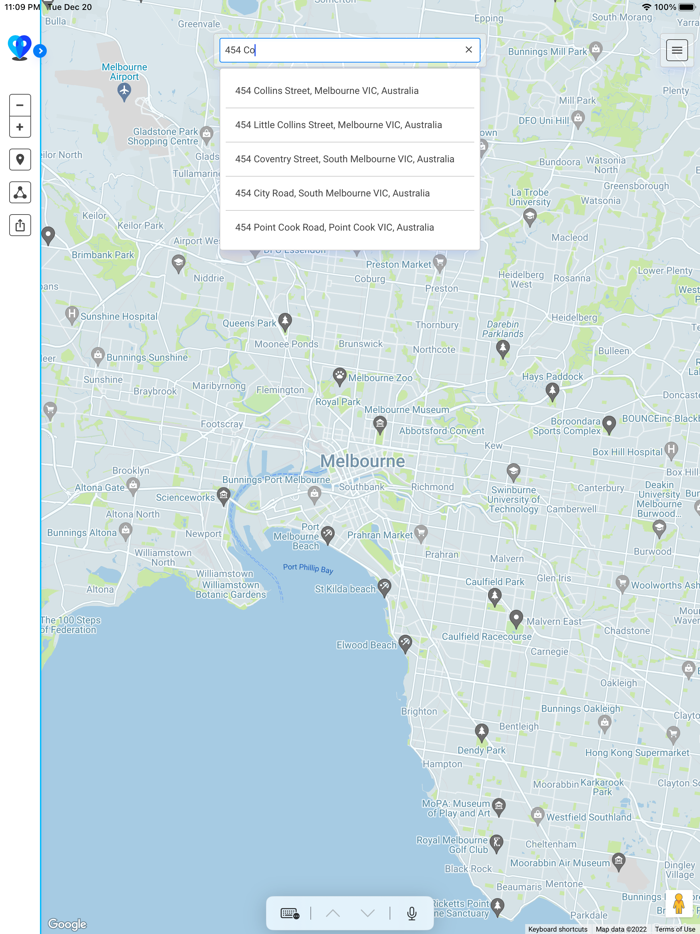The width and height of the screenshot is (700, 934).
Task: Expand the sidebar with blue arrow
Action: click(40, 51)
